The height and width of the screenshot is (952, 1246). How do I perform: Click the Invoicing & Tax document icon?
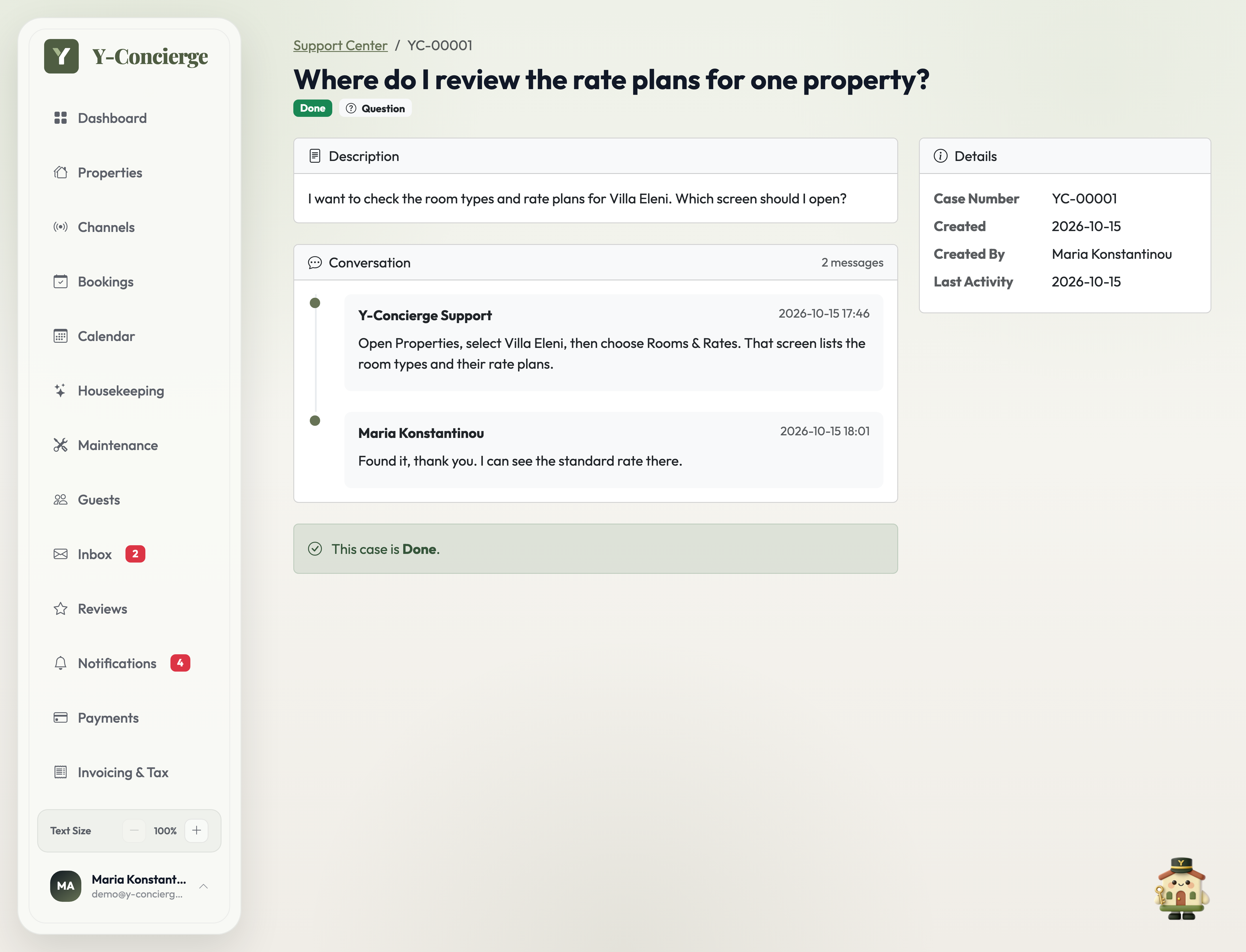point(61,772)
